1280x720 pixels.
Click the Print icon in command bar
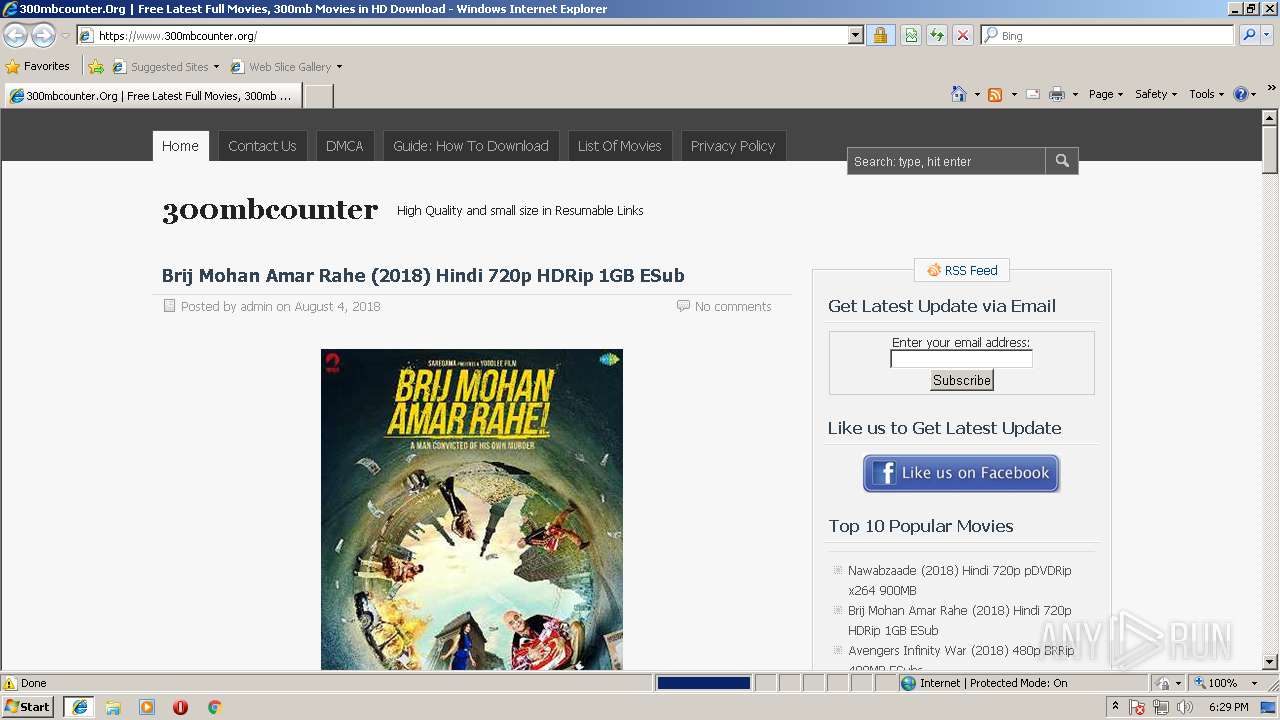point(1057,94)
